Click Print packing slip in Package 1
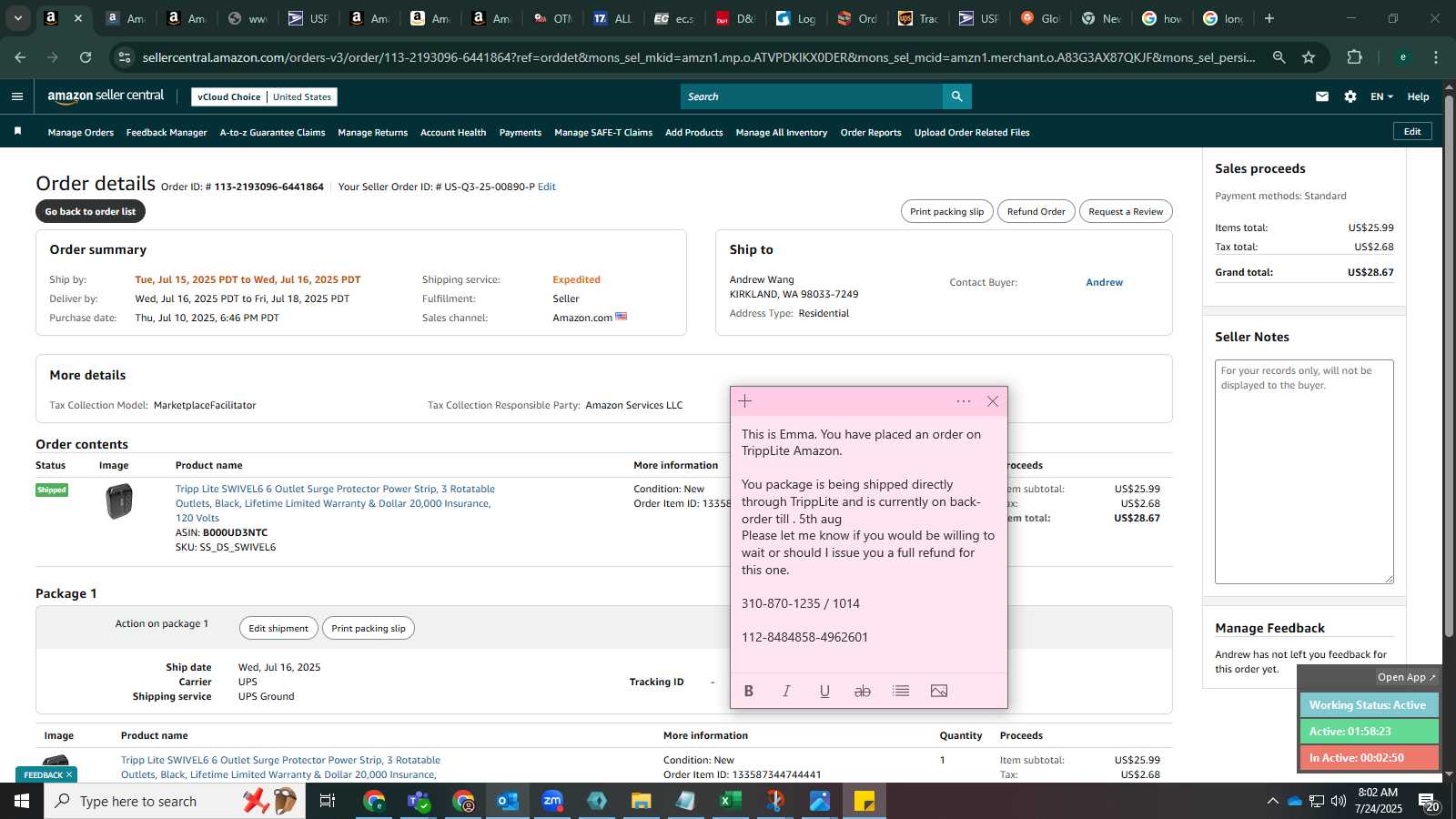 pyautogui.click(x=369, y=628)
